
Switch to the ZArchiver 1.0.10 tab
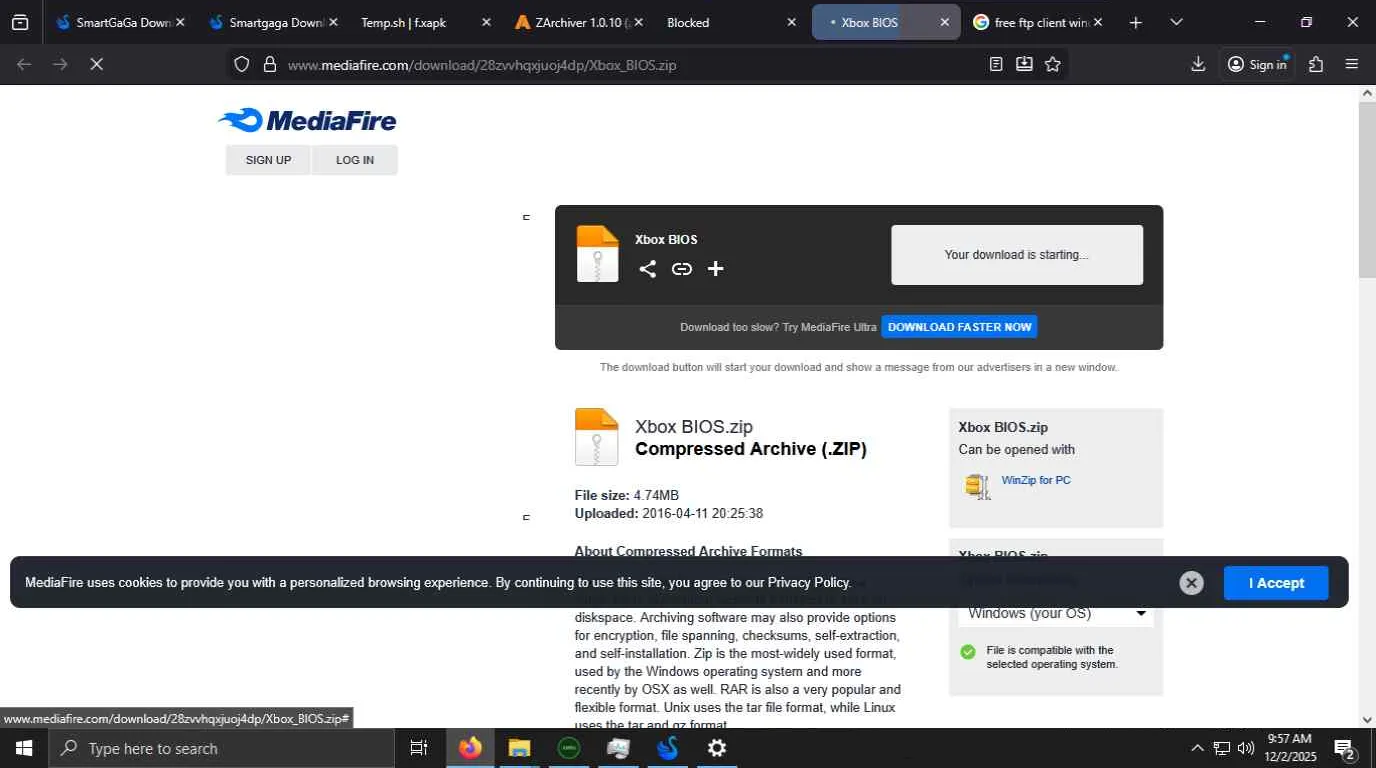(572, 22)
